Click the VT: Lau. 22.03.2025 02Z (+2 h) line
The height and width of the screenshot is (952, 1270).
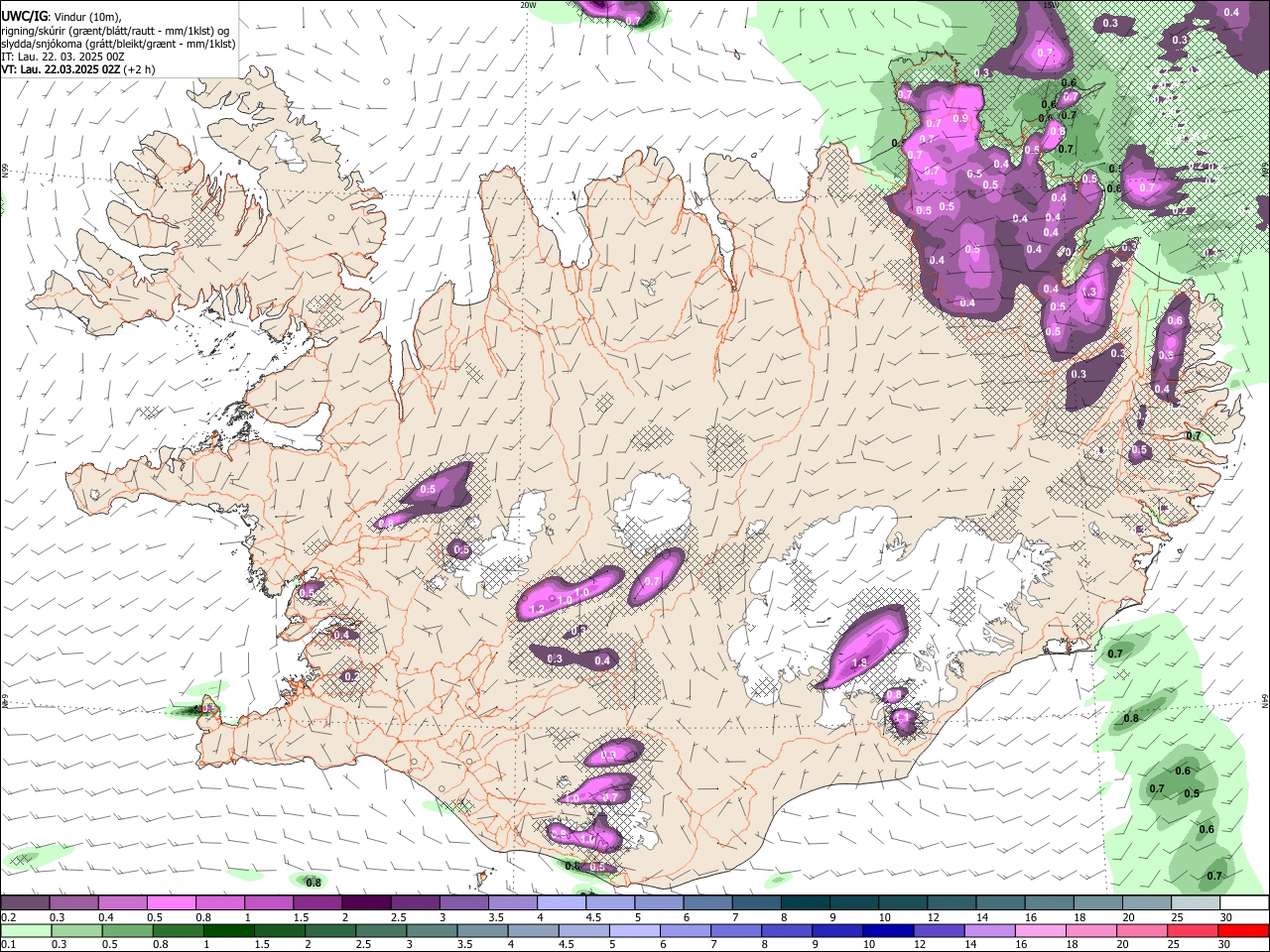click(x=78, y=69)
